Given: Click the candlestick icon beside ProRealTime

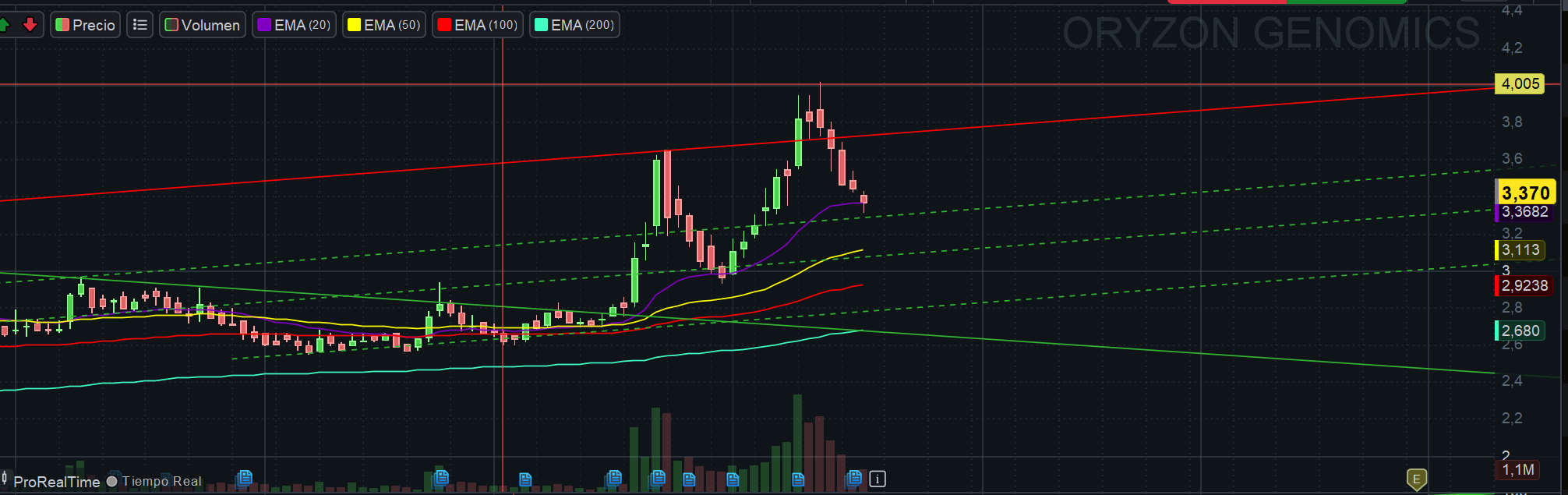Looking at the screenshot, I should pos(4,478).
